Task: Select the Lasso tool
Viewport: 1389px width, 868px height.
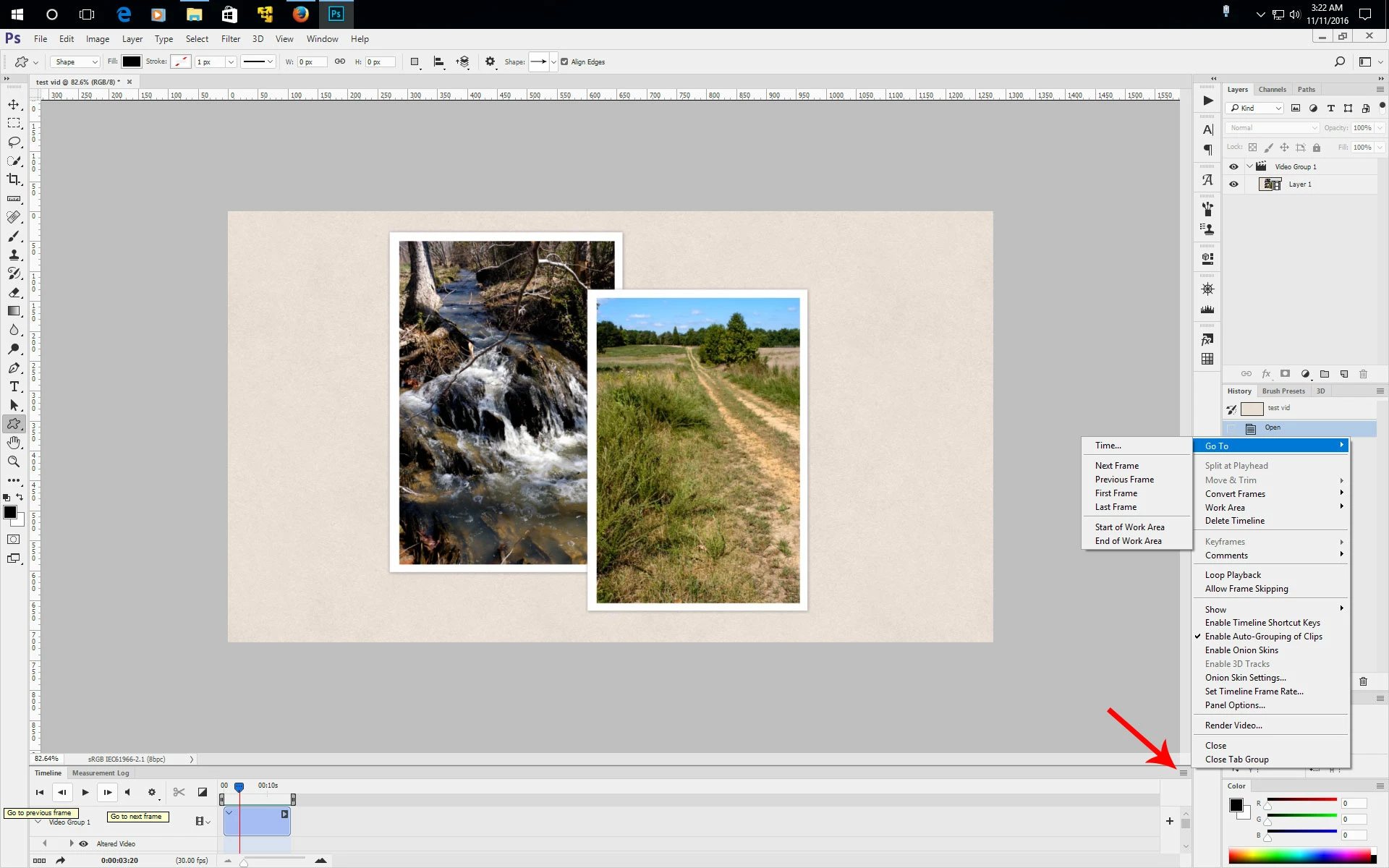Action: (14, 142)
